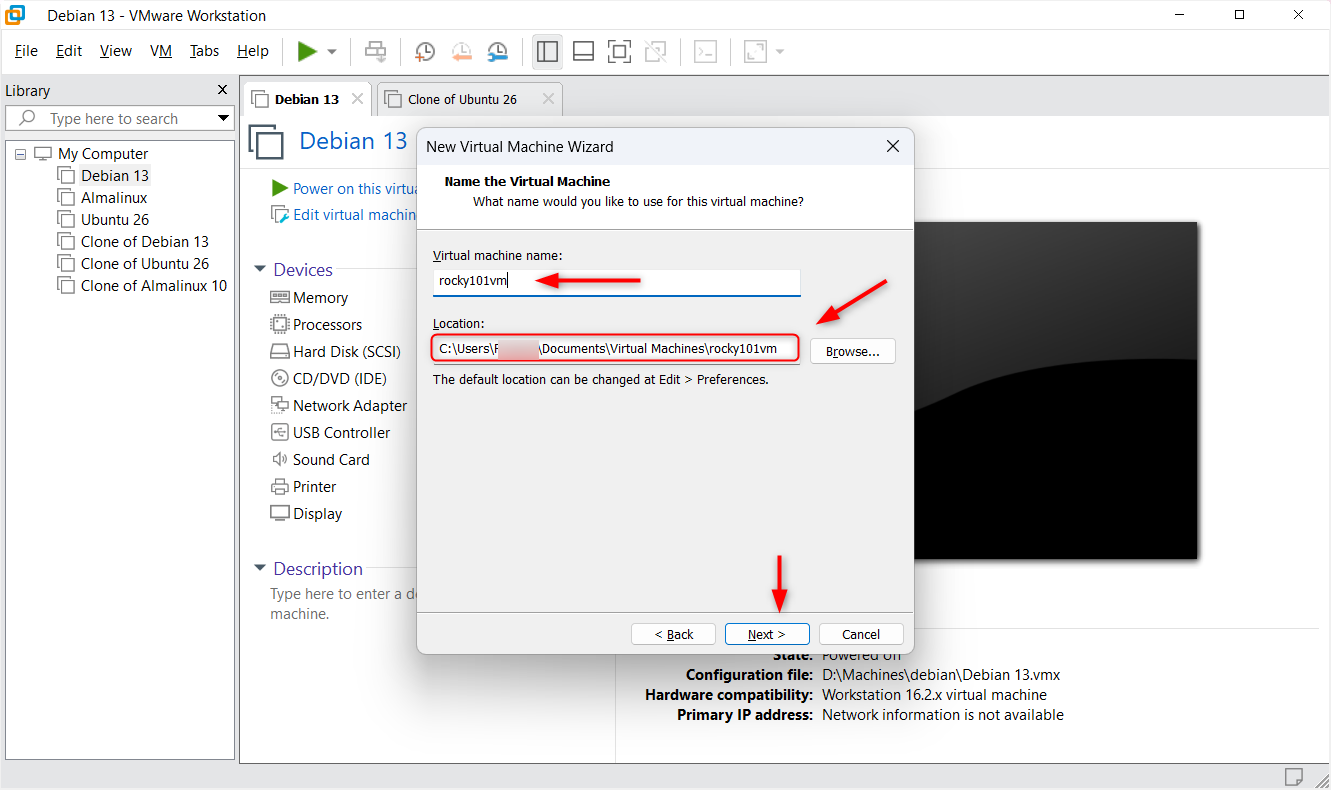The width and height of the screenshot is (1331, 790).
Task: Click Power on this virtual machine link
Action: (x=344, y=188)
